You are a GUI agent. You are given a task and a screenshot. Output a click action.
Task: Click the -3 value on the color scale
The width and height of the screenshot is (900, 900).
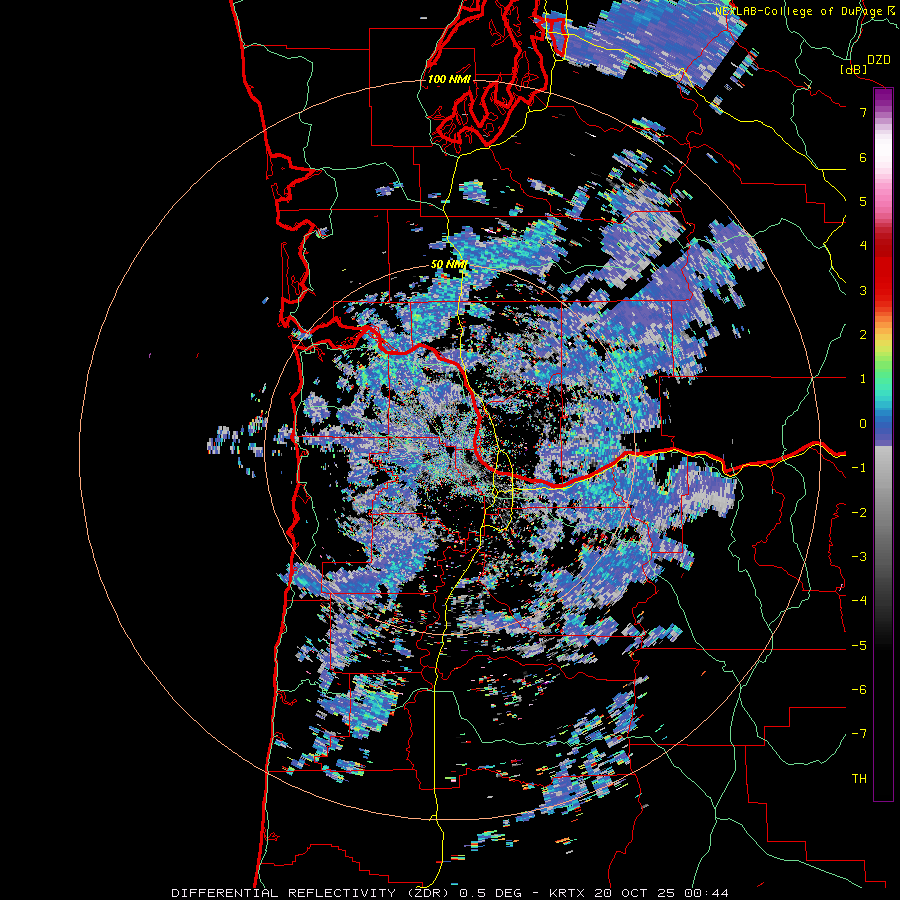859,556
